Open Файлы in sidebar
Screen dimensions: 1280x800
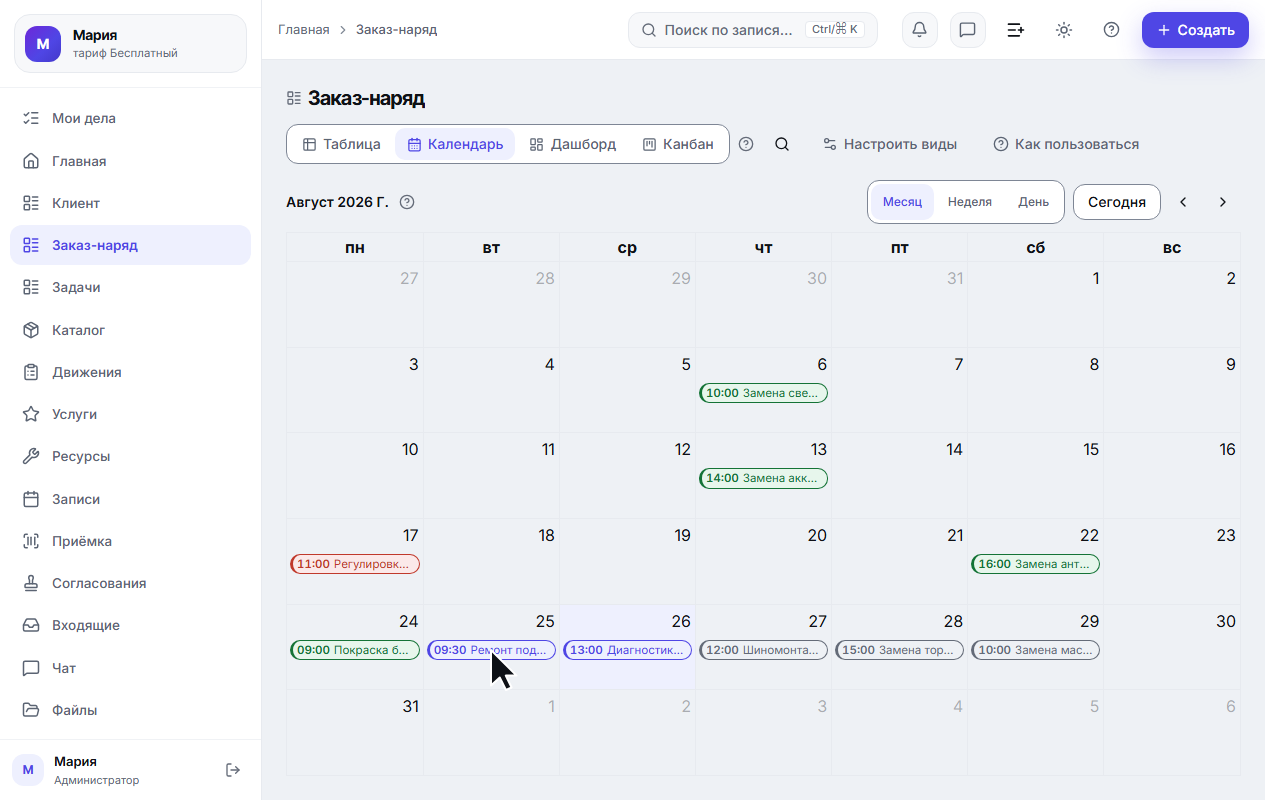coord(130,710)
